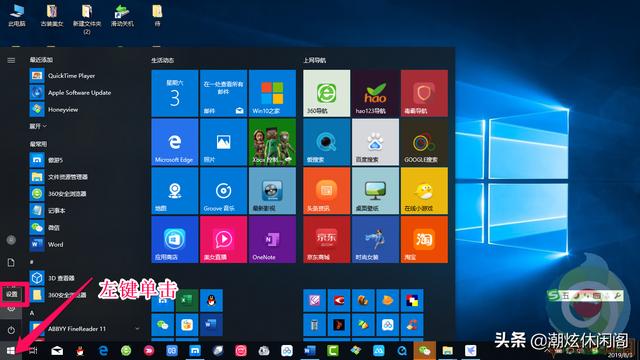Click the 最常用 list header

[x=38, y=144]
